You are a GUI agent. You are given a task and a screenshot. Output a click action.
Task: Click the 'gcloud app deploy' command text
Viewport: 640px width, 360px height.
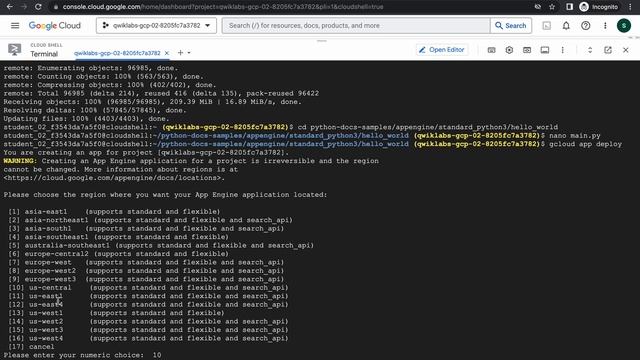[x=585, y=144]
